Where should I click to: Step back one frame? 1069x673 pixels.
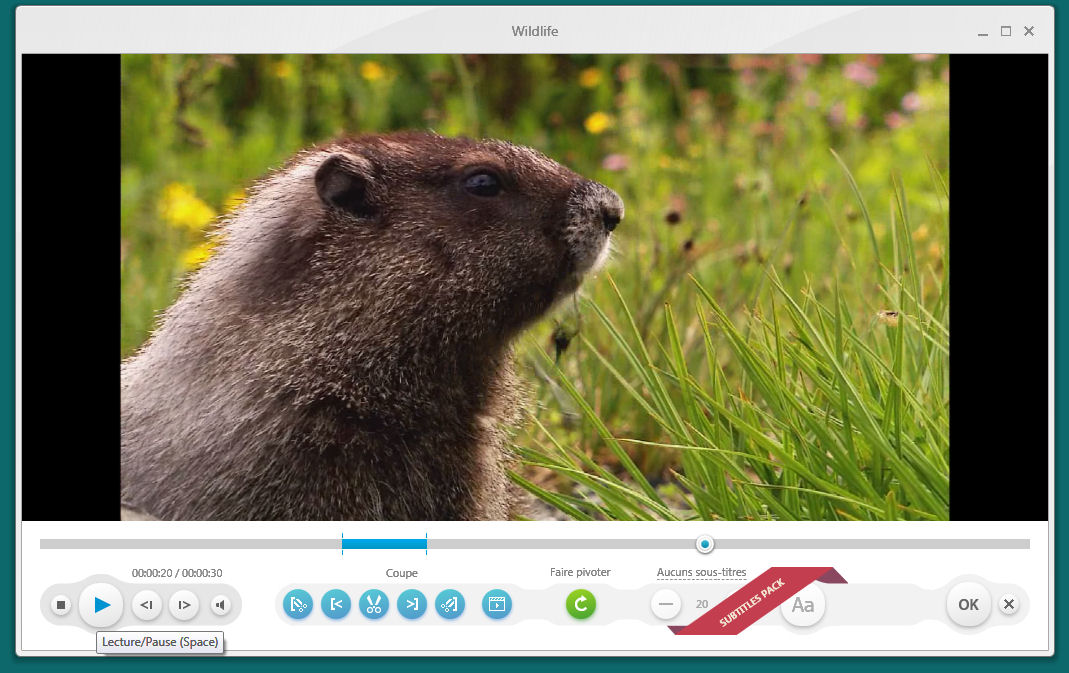point(146,605)
